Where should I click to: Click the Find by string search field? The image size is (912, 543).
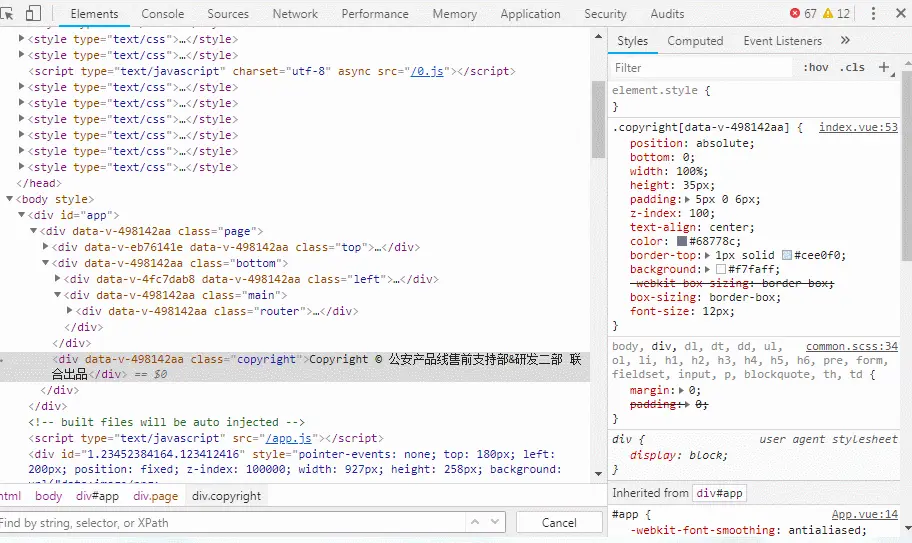pyautogui.click(x=233, y=522)
